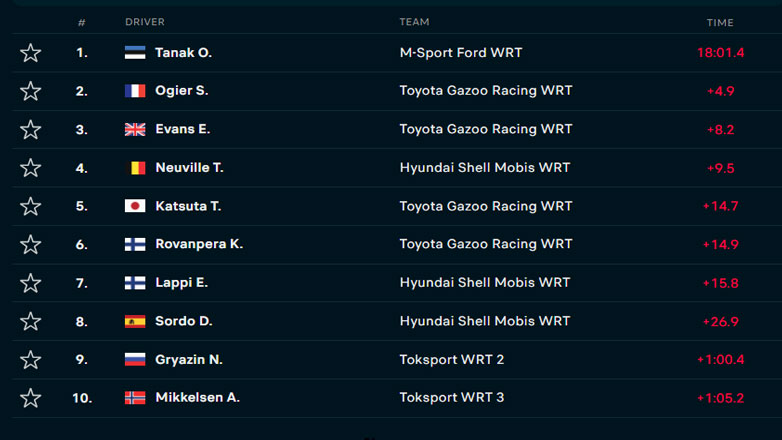Star Tanak O. as favorite
The height and width of the screenshot is (440, 782).
pyautogui.click(x=31, y=53)
